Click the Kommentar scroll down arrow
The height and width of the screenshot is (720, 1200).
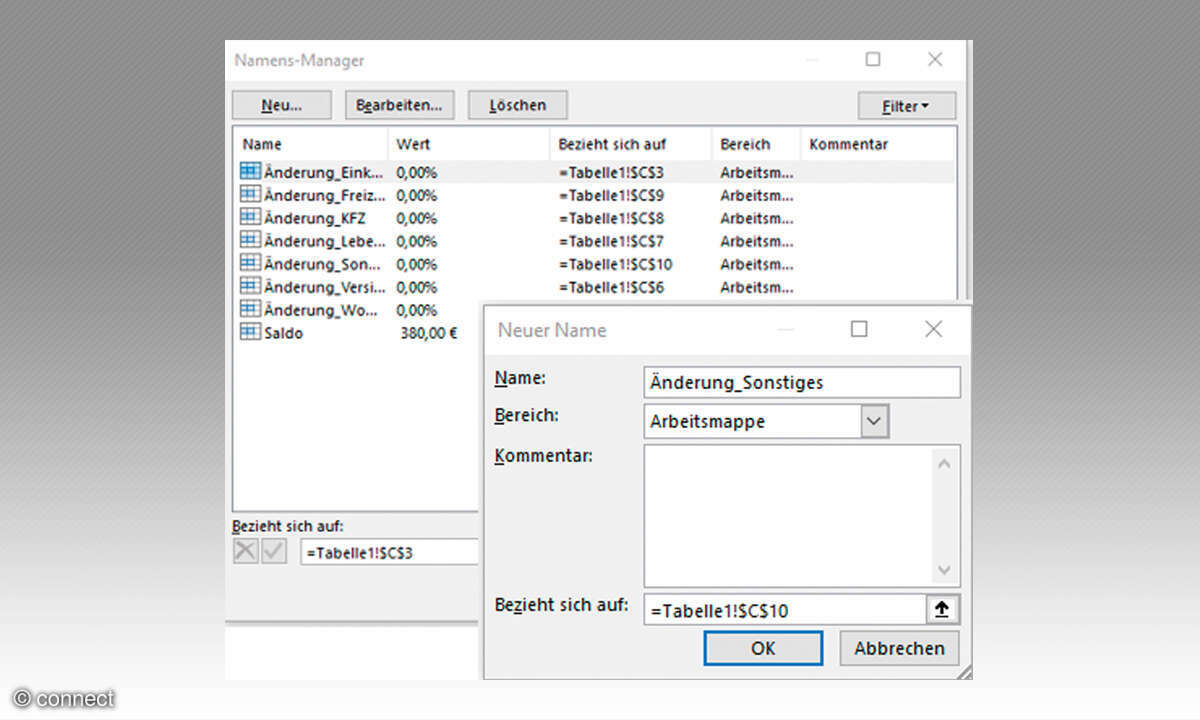pyautogui.click(x=945, y=571)
